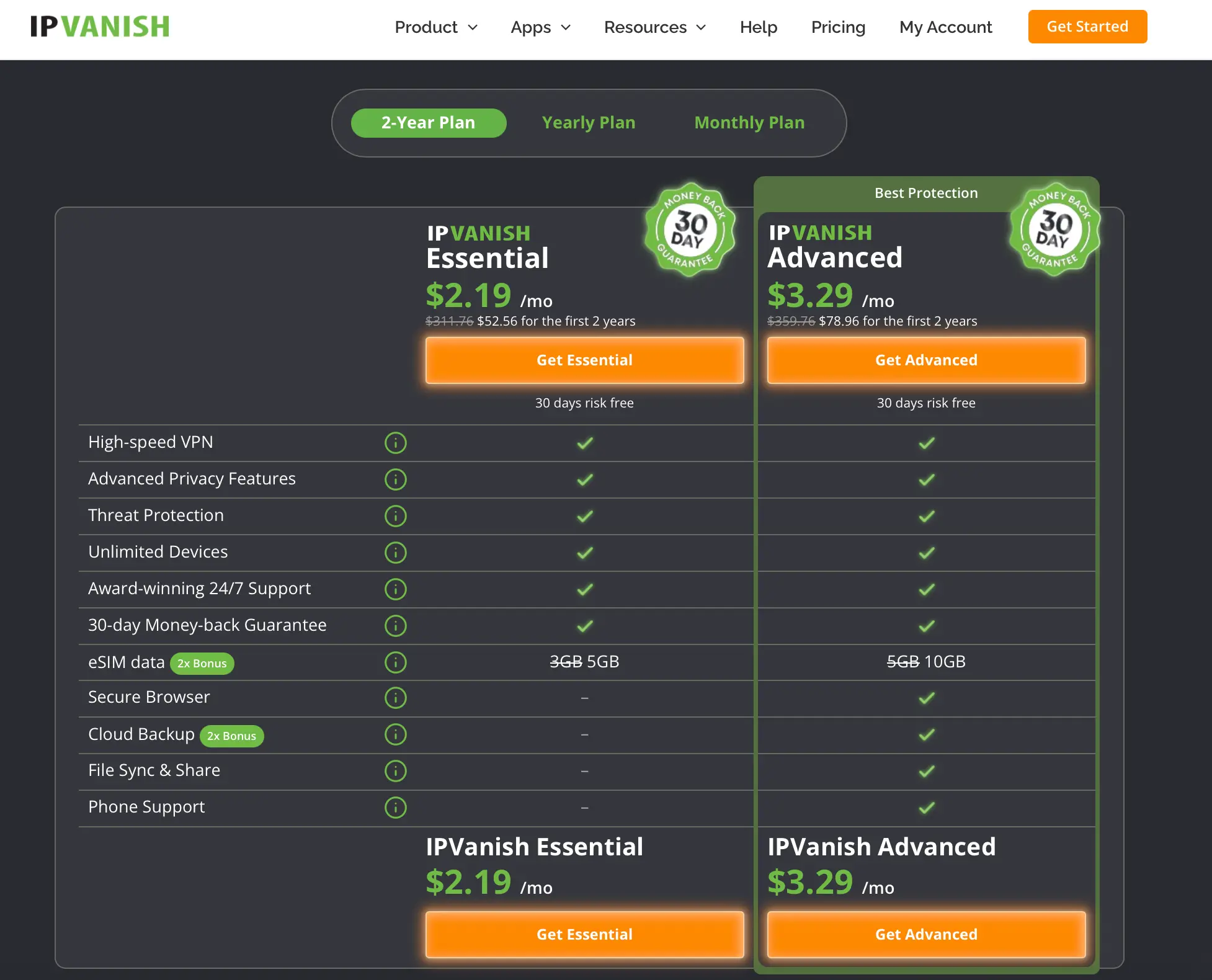The image size is (1212, 980).
Task: Click Get Essential to purchase the Essential plan
Action: click(584, 360)
